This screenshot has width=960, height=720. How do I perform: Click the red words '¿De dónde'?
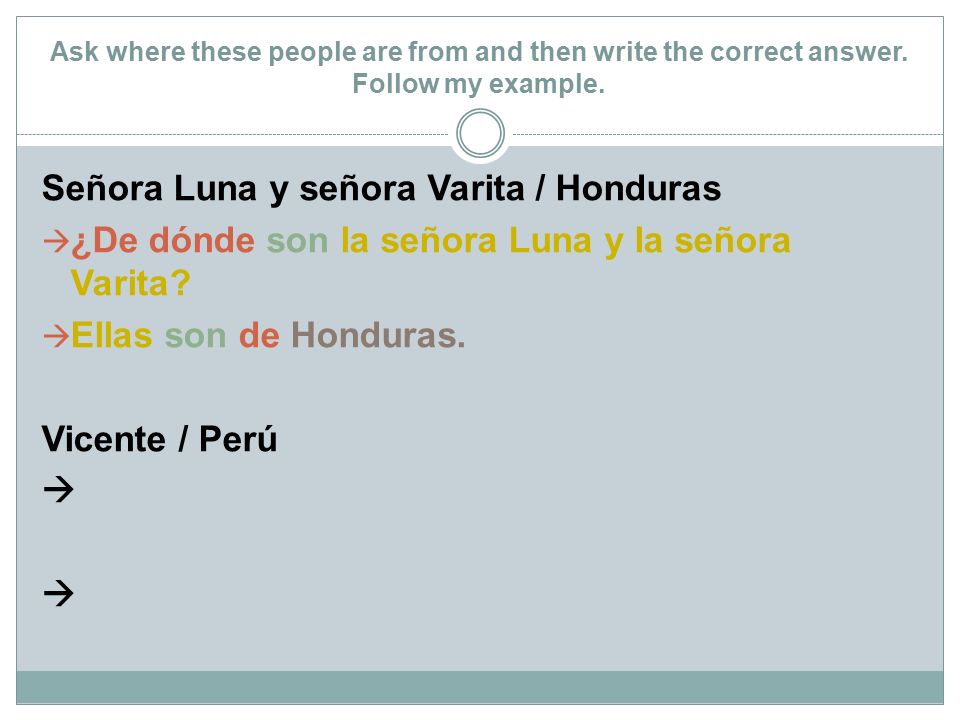[x=163, y=241]
